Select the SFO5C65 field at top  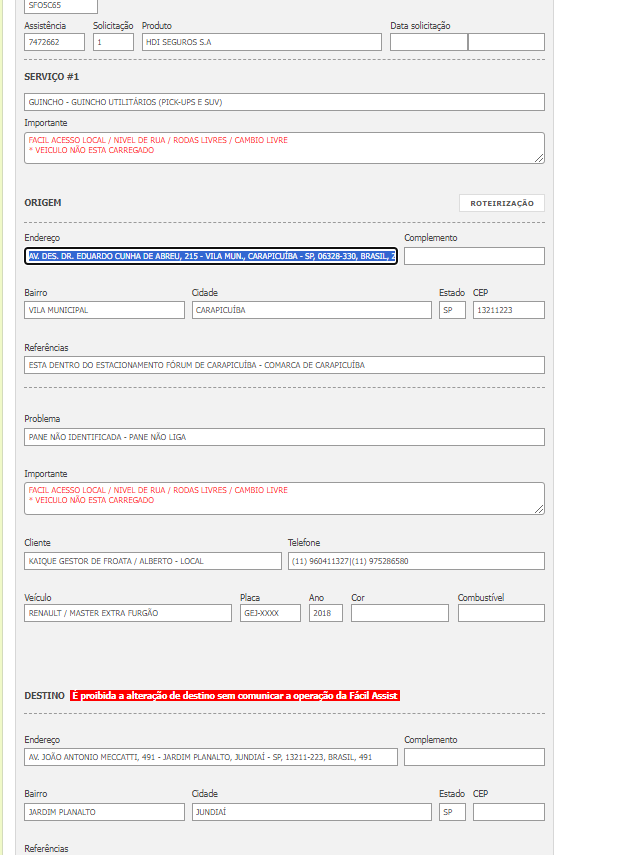point(61,5)
